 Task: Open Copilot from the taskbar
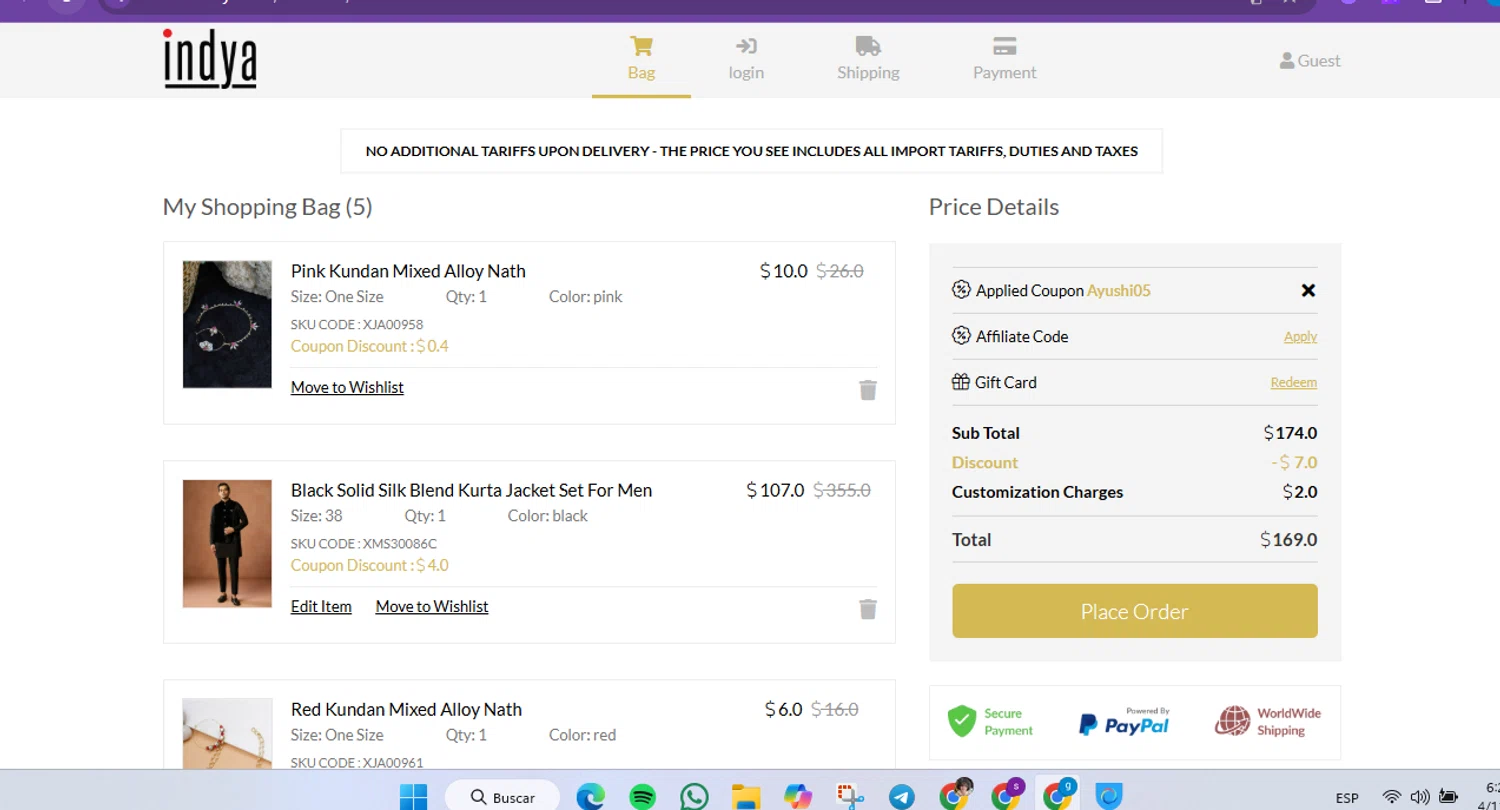point(798,797)
